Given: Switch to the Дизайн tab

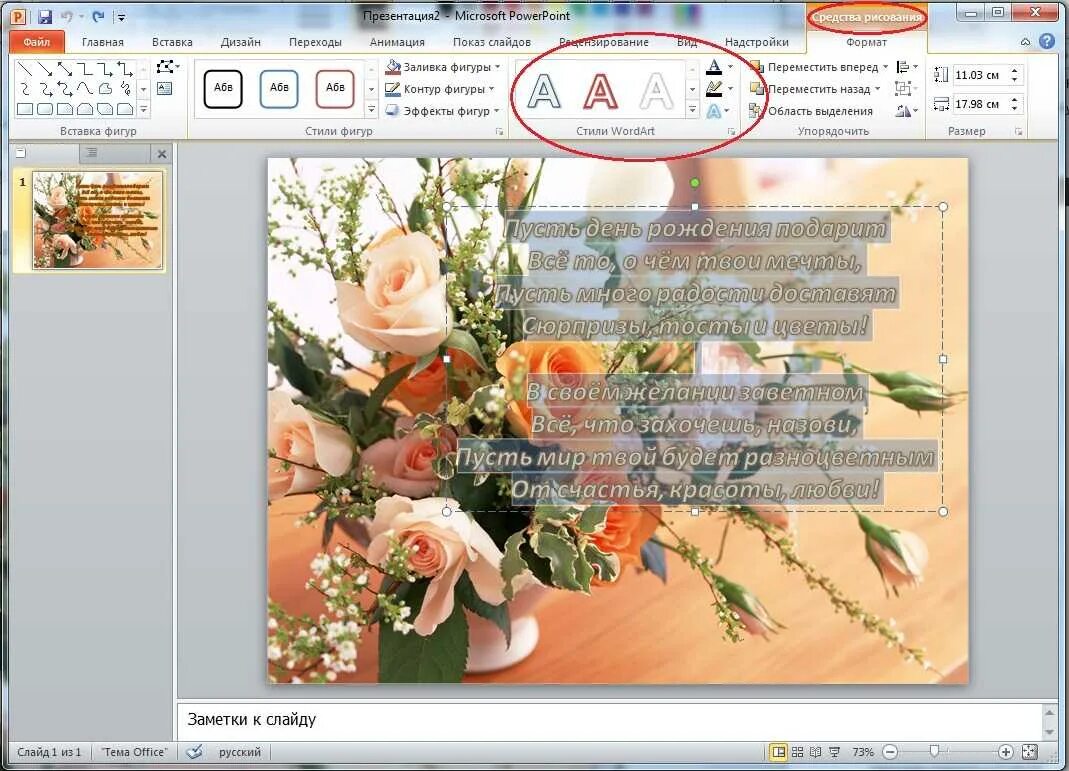Looking at the screenshot, I should (x=241, y=42).
